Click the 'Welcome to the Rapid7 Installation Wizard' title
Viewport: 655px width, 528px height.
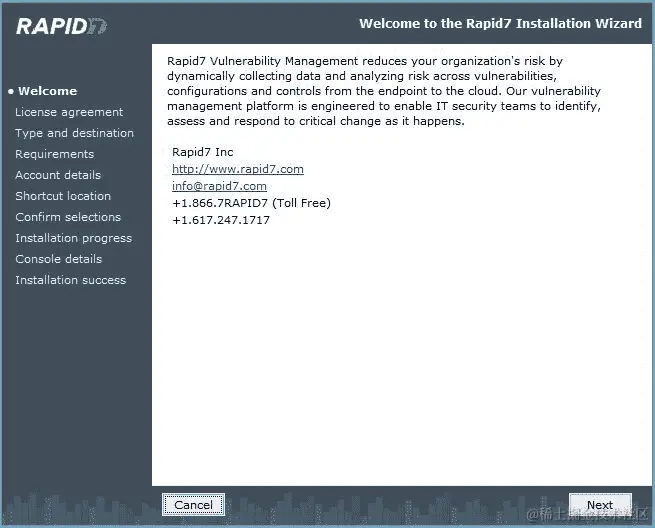[500, 23]
